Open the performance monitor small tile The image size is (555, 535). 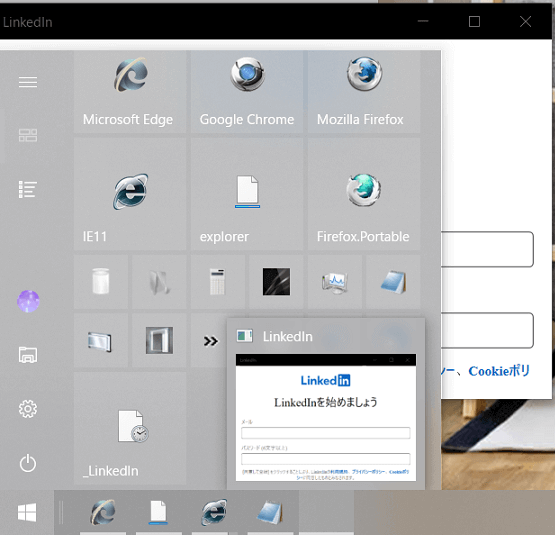[x=335, y=282]
